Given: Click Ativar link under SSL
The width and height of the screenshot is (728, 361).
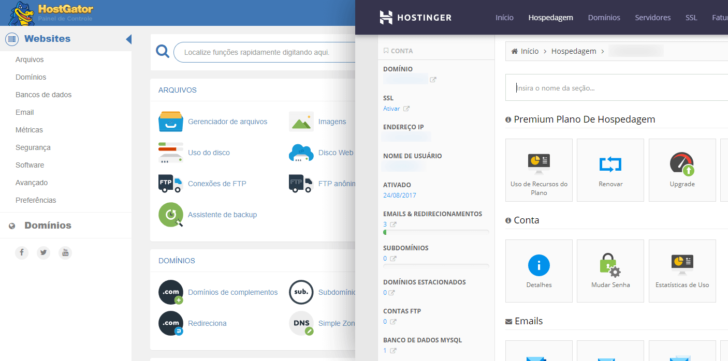Looking at the screenshot, I should tap(391, 109).
